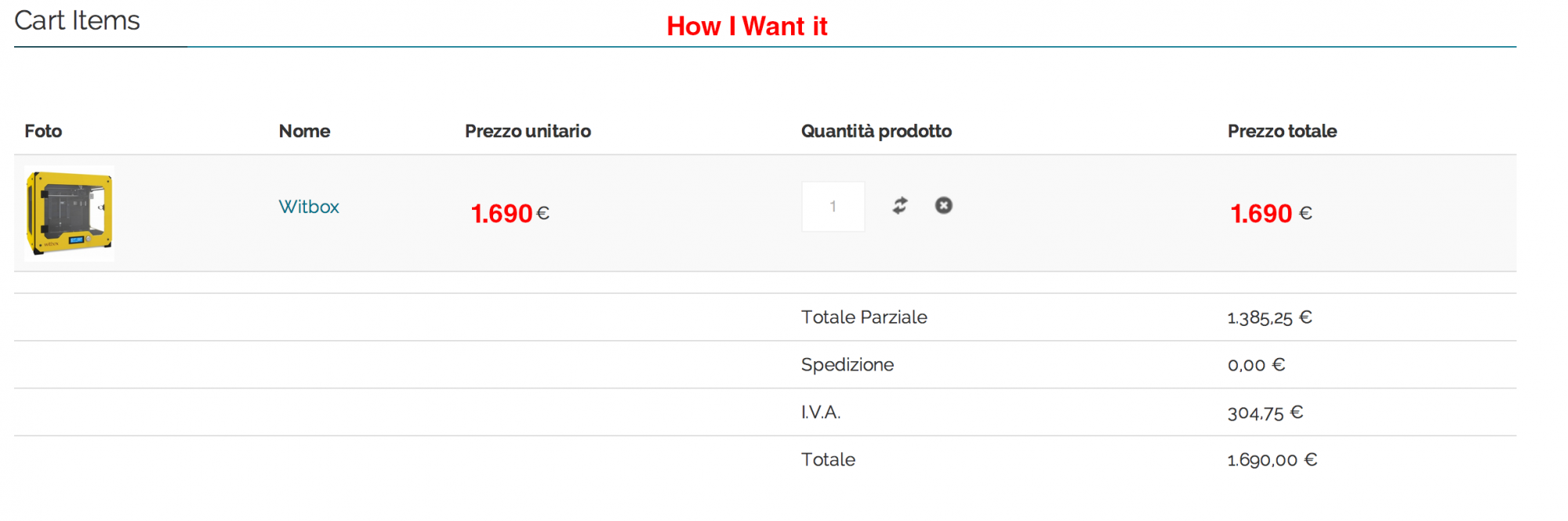
Task: Click the Nome column header
Action: (x=304, y=131)
